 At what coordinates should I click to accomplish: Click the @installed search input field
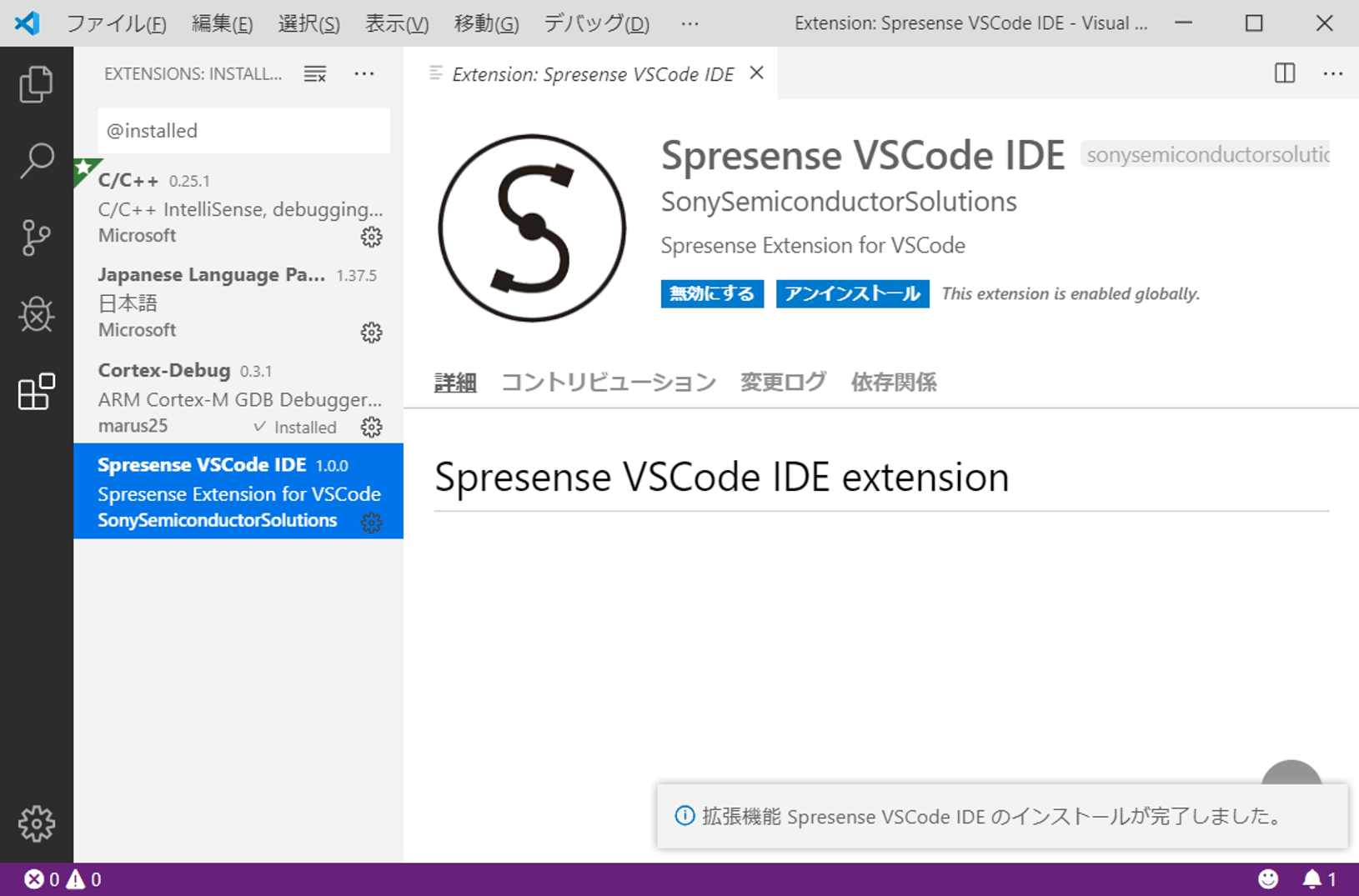pyautogui.click(x=243, y=131)
